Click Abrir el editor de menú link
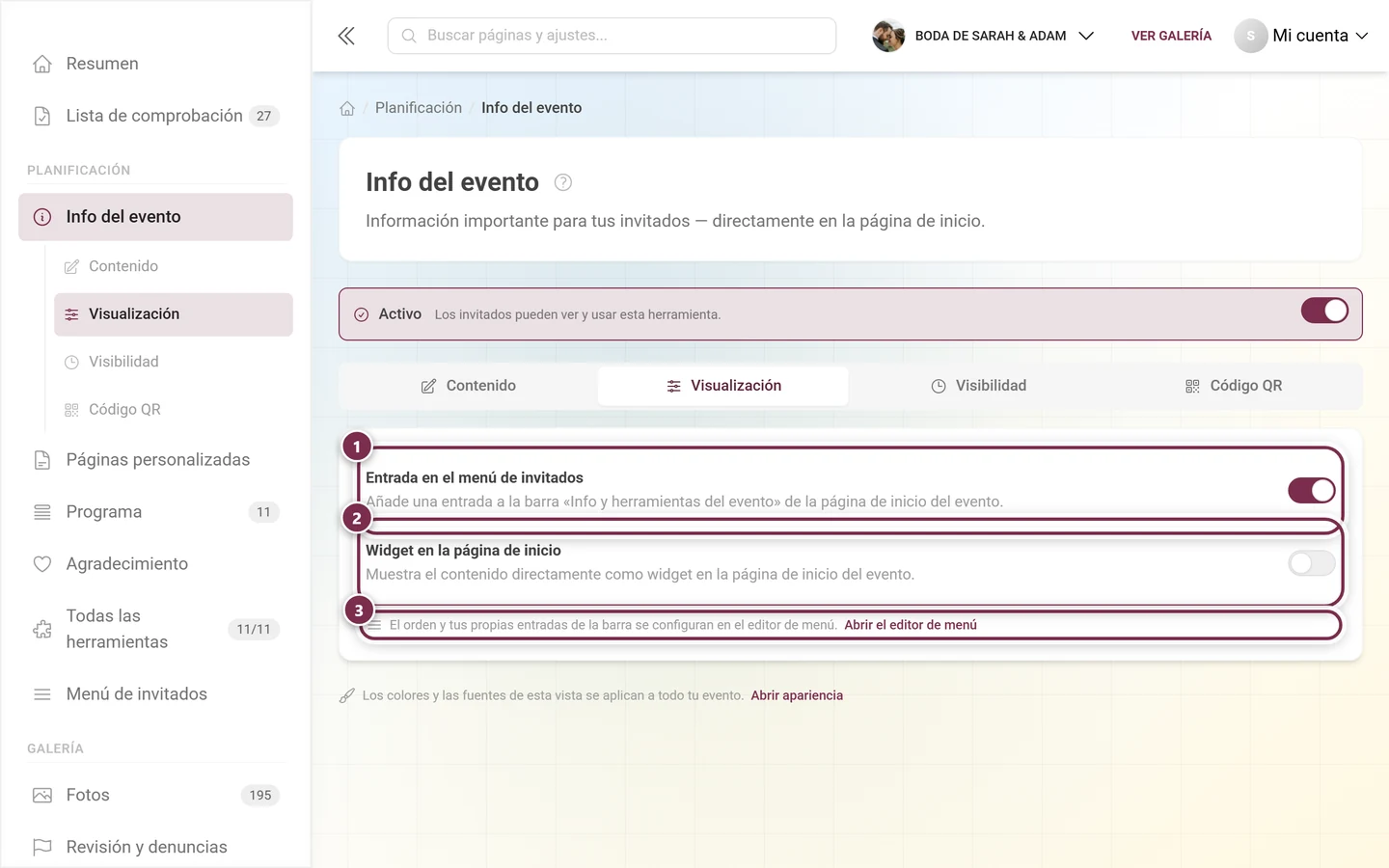 [x=911, y=625]
